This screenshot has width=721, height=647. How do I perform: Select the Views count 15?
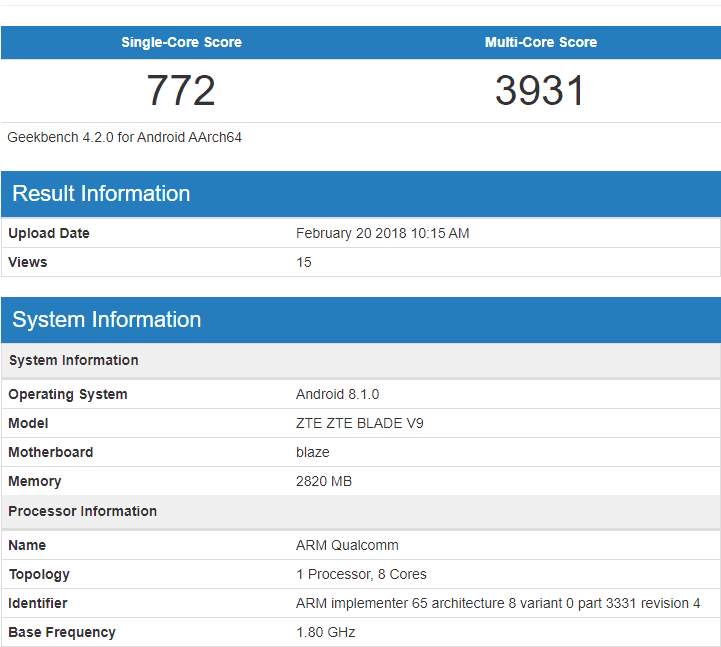coord(304,262)
